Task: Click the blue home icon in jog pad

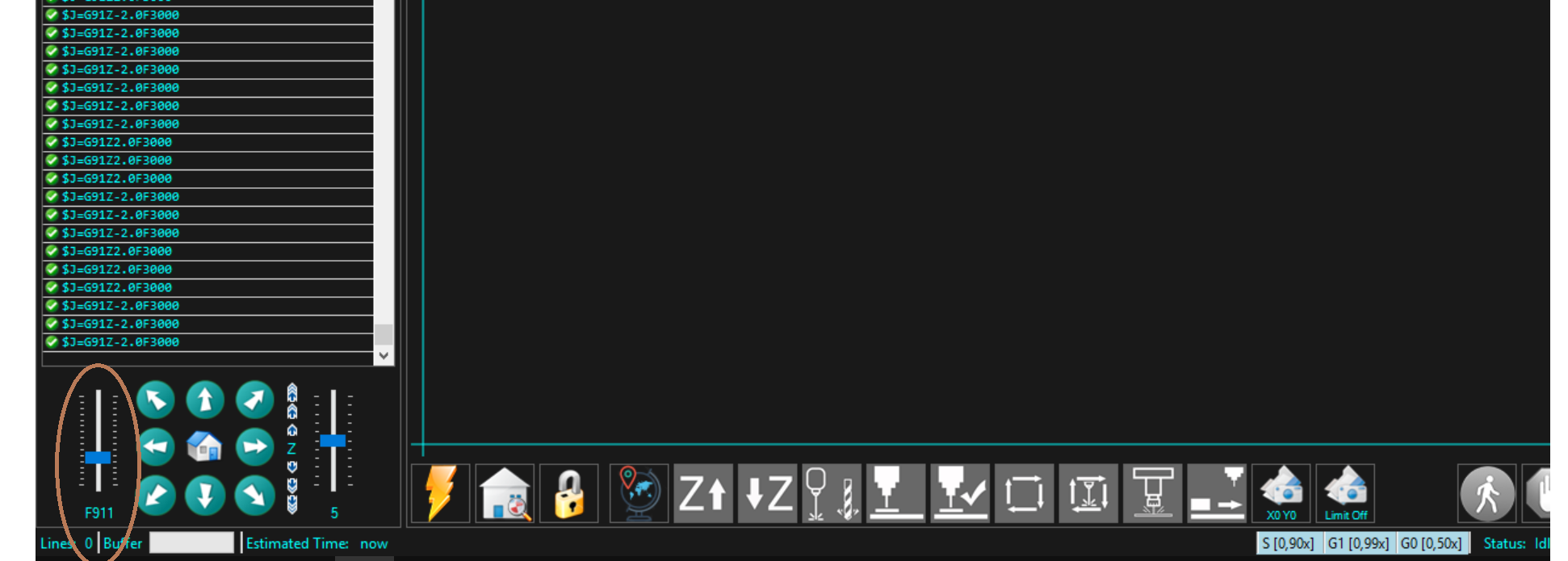Action: [204, 446]
